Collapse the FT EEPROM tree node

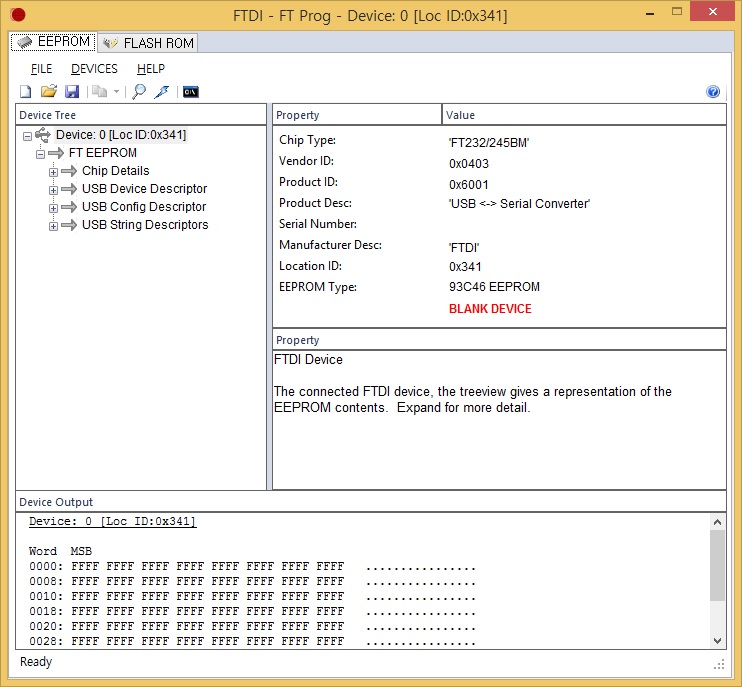point(41,153)
